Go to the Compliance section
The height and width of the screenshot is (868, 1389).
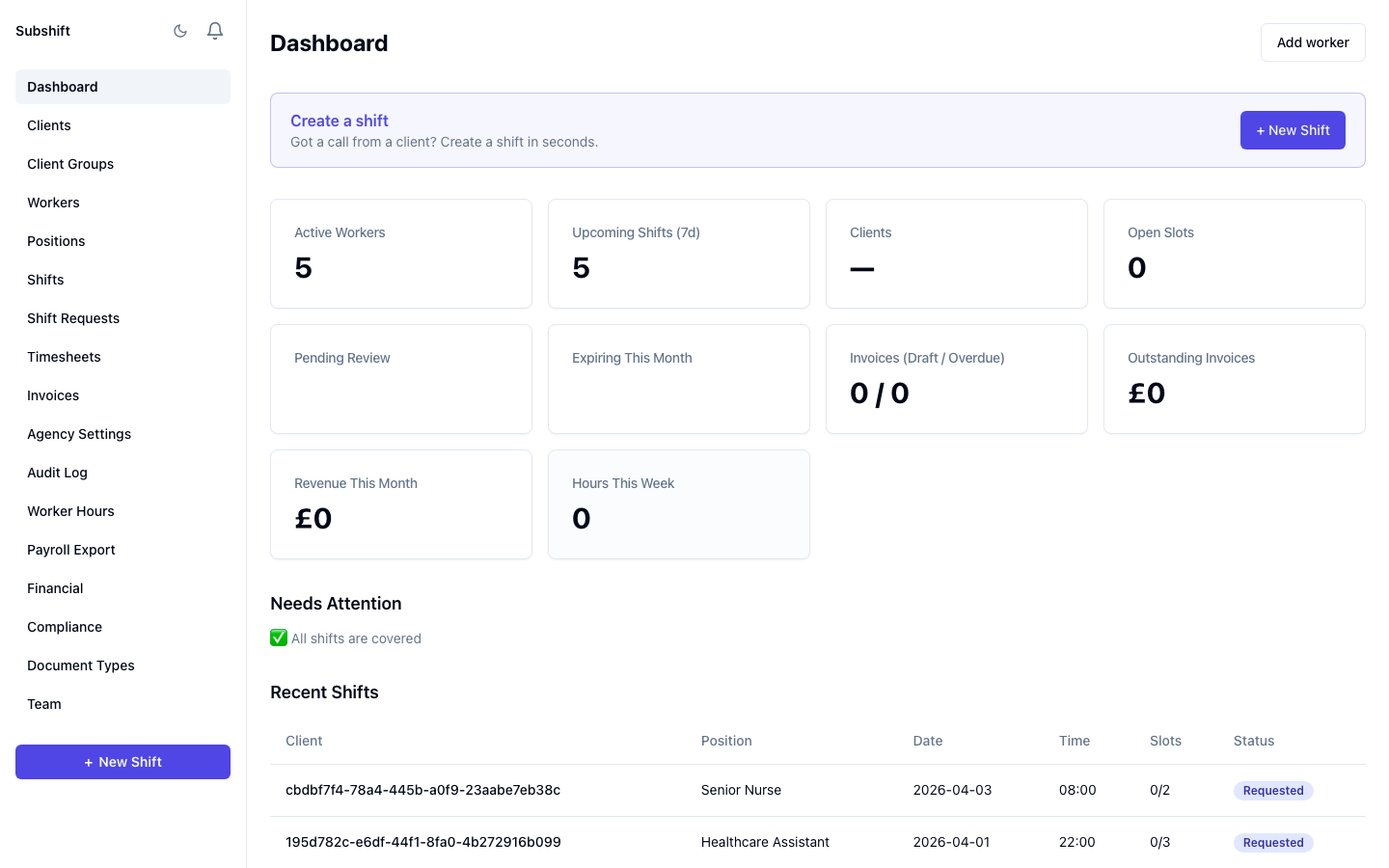click(65, 626)
